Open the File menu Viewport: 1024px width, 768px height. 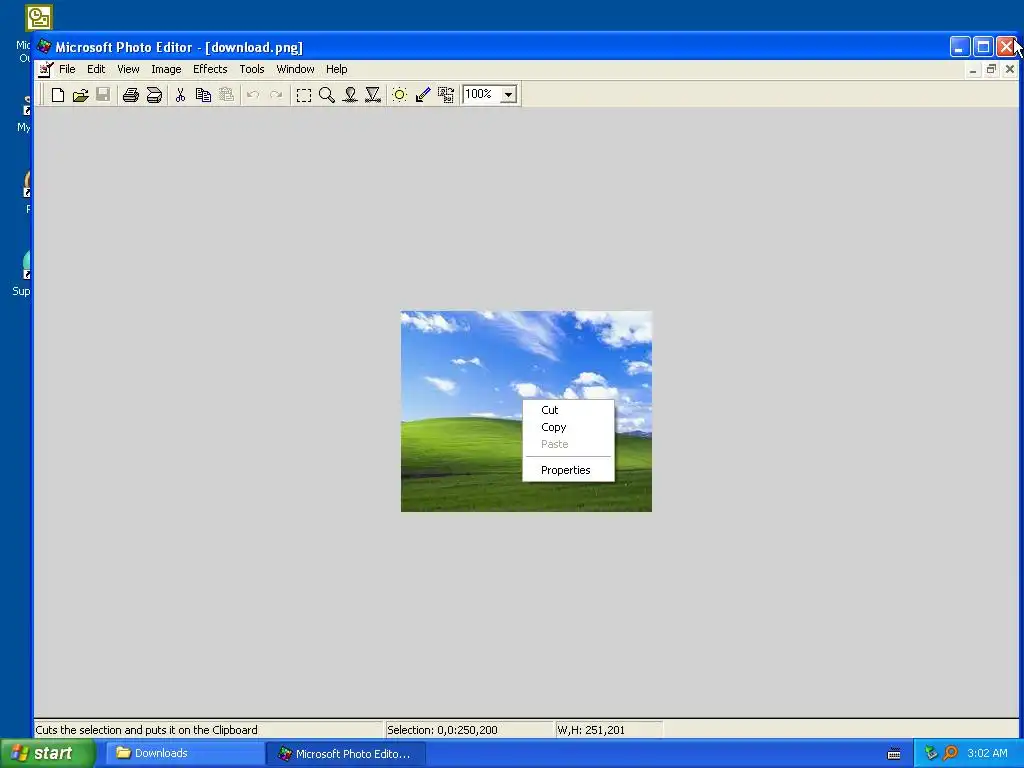(x=67, y=69)
